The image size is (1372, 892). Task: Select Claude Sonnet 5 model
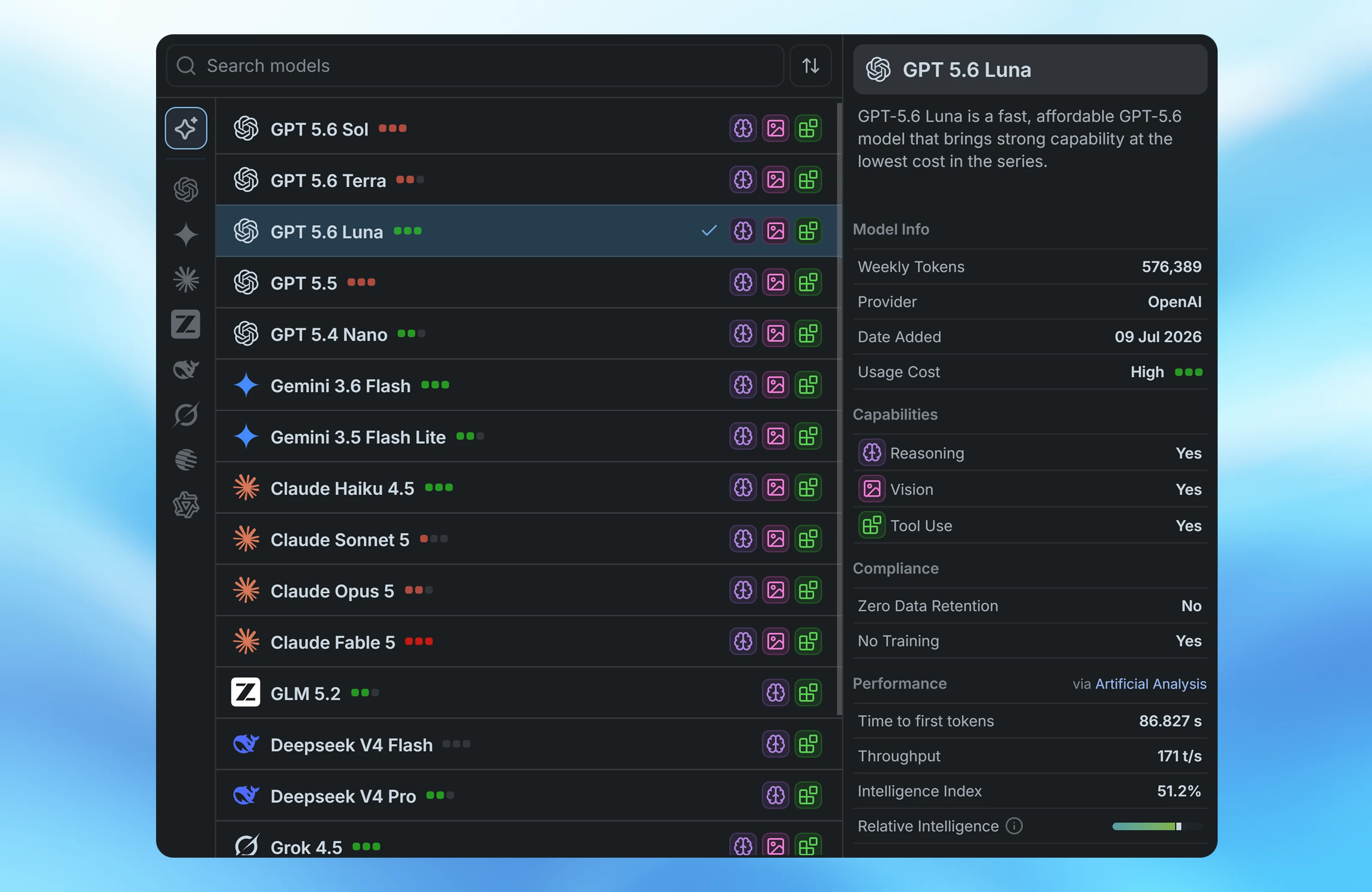[528, 539]
